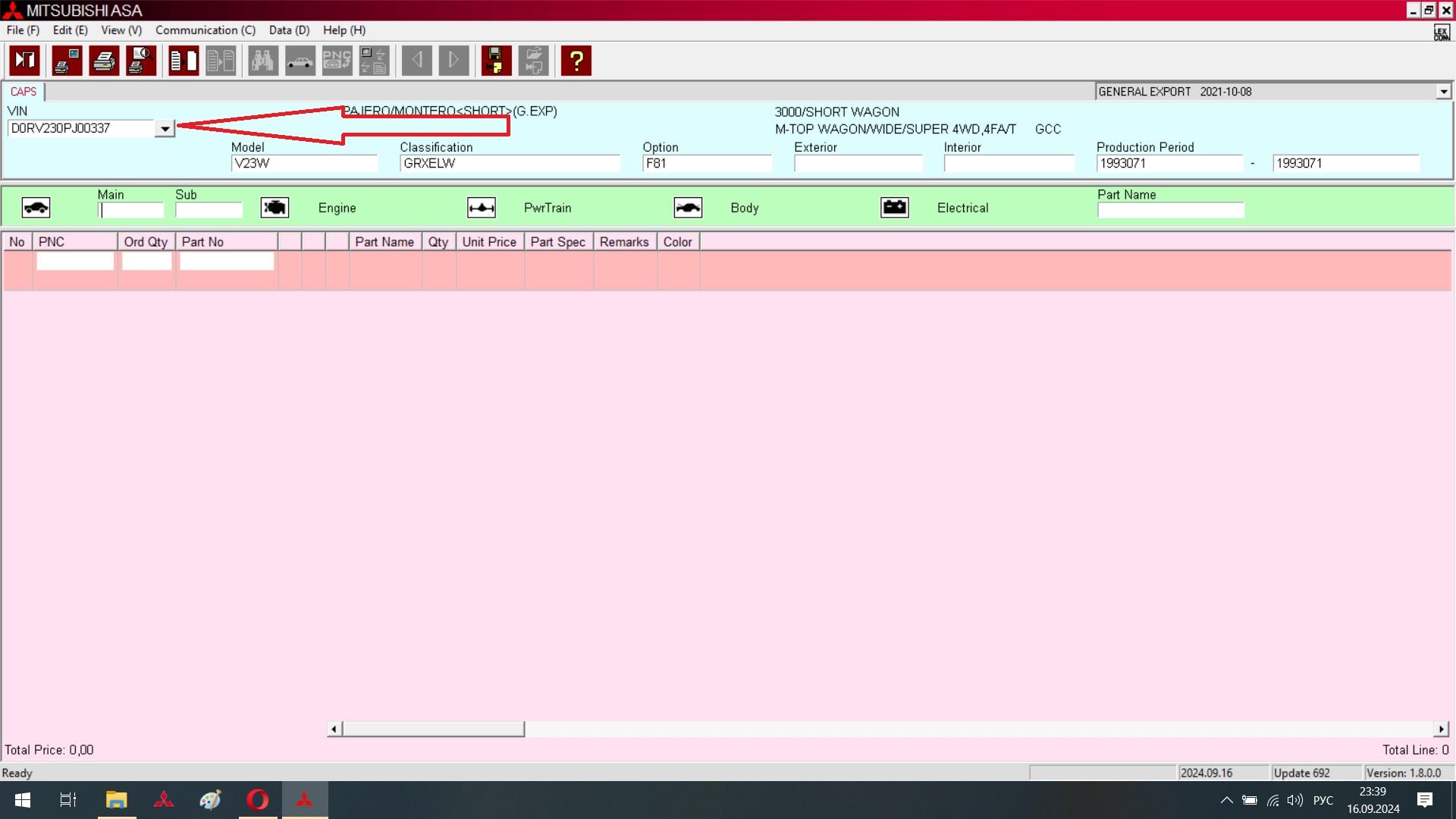
Task: Open the Communication (C) menu
Action: (x=205, y=30)
